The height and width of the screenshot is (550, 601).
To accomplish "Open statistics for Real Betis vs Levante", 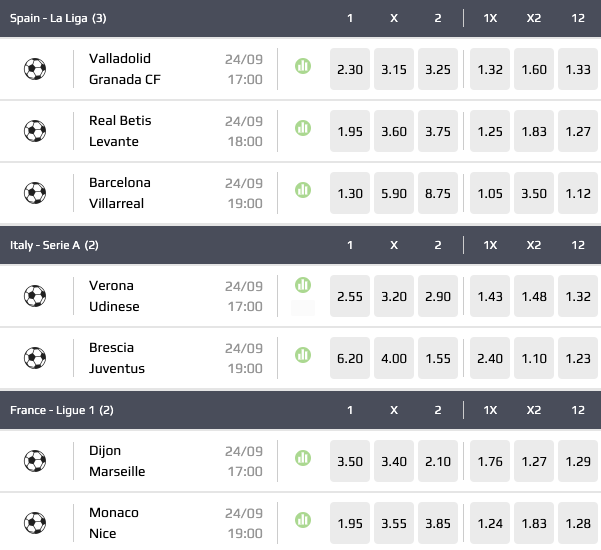I will 302,128.
